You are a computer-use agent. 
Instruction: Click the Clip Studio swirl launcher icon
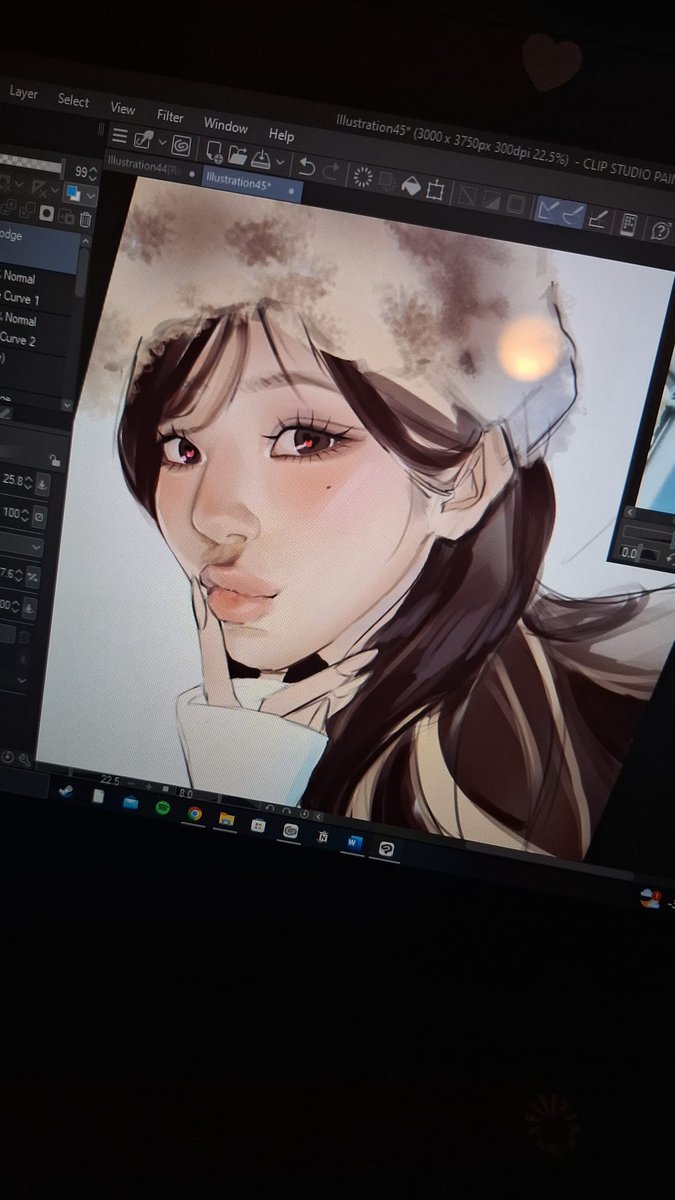(x=181, y=146)
